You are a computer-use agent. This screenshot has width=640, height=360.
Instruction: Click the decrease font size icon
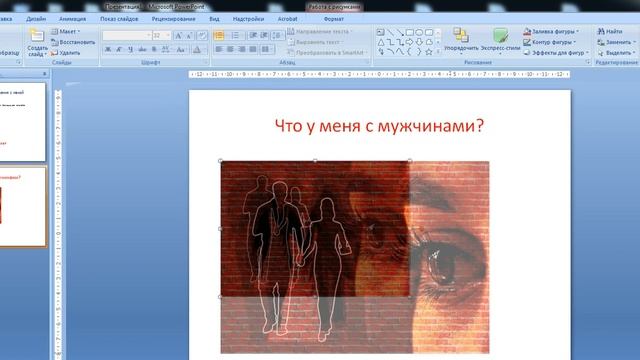click(x=189, y=36)
